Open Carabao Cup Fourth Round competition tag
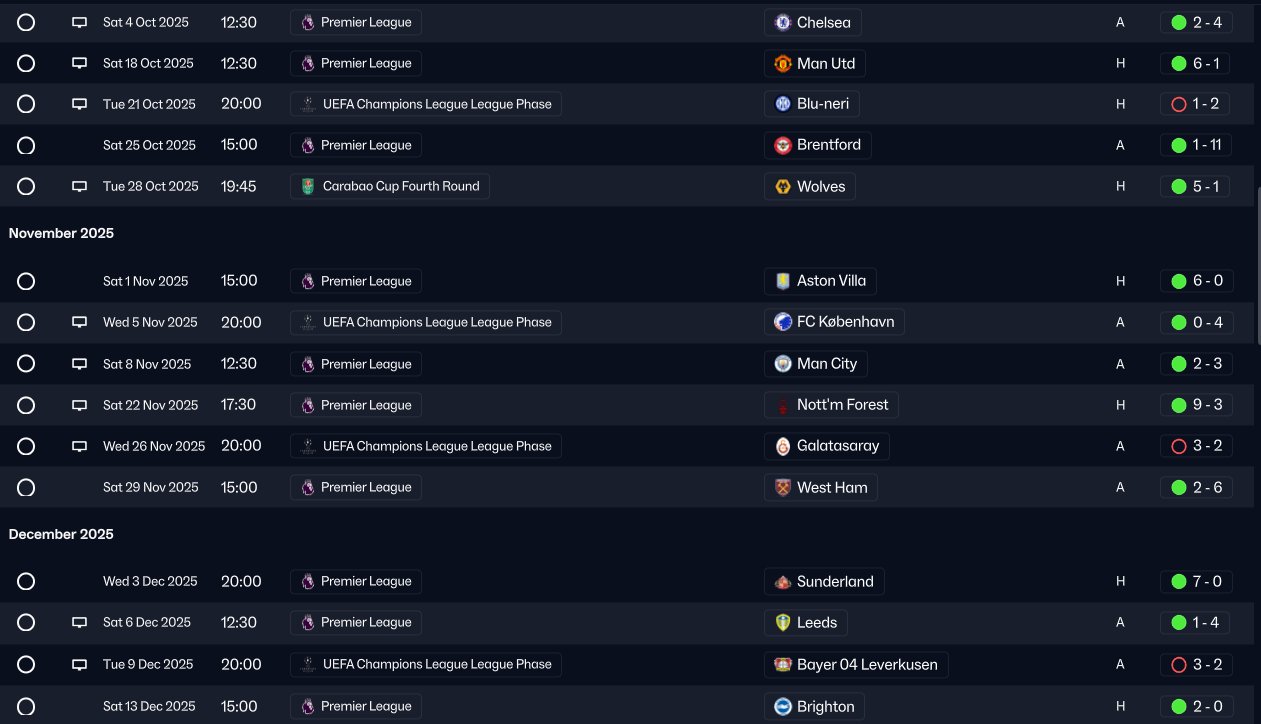1261x724 pixels. tap(390, 187)
